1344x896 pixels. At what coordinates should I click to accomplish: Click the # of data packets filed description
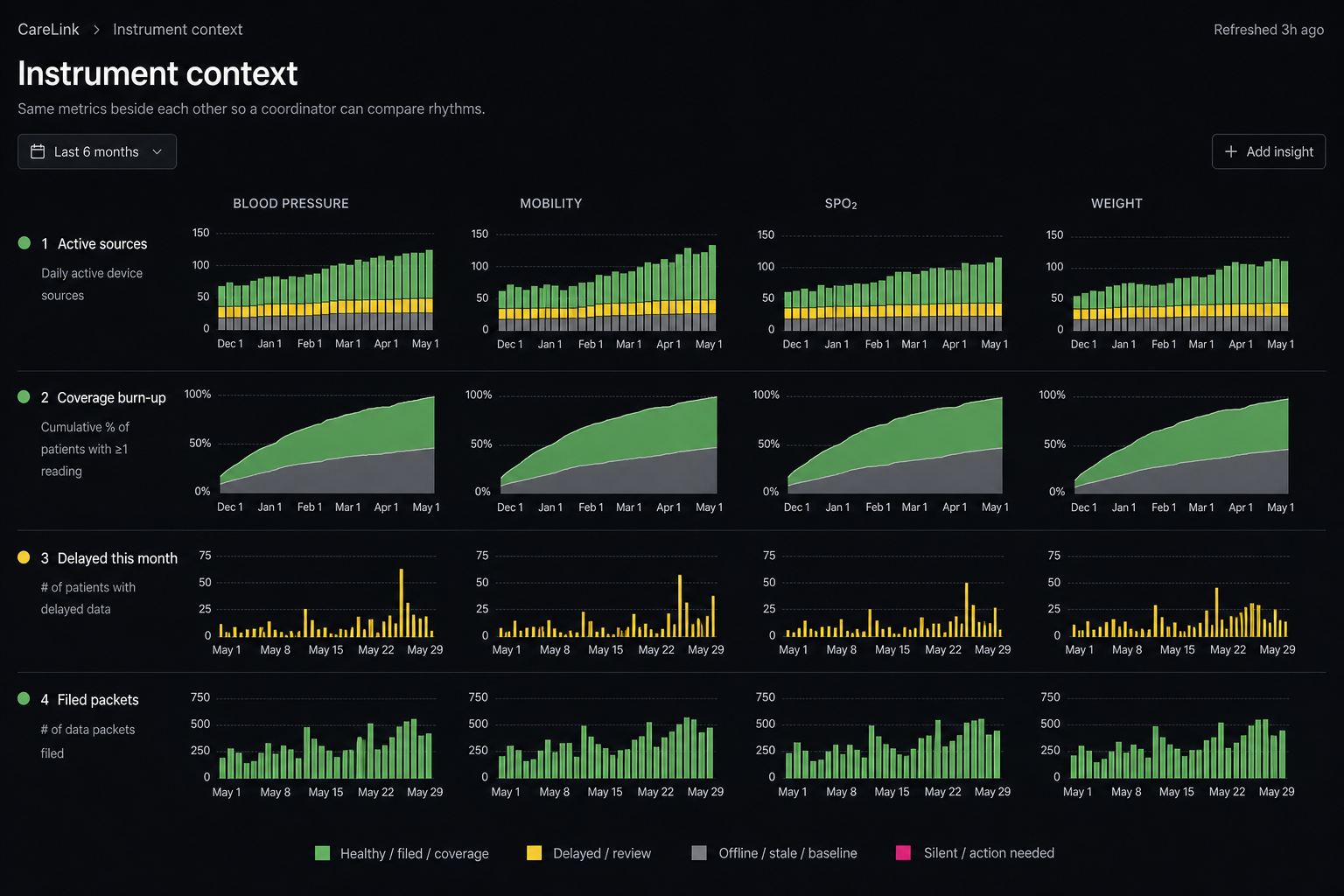tap(87, 741)
